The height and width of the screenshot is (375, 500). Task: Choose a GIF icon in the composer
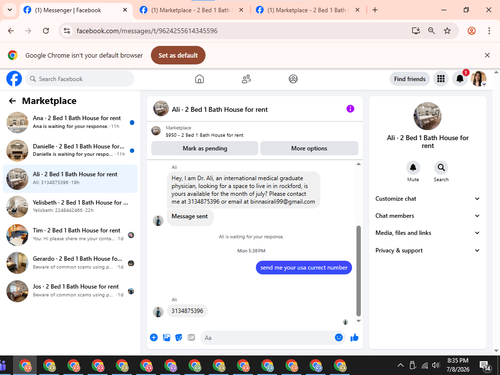(191, 337)
